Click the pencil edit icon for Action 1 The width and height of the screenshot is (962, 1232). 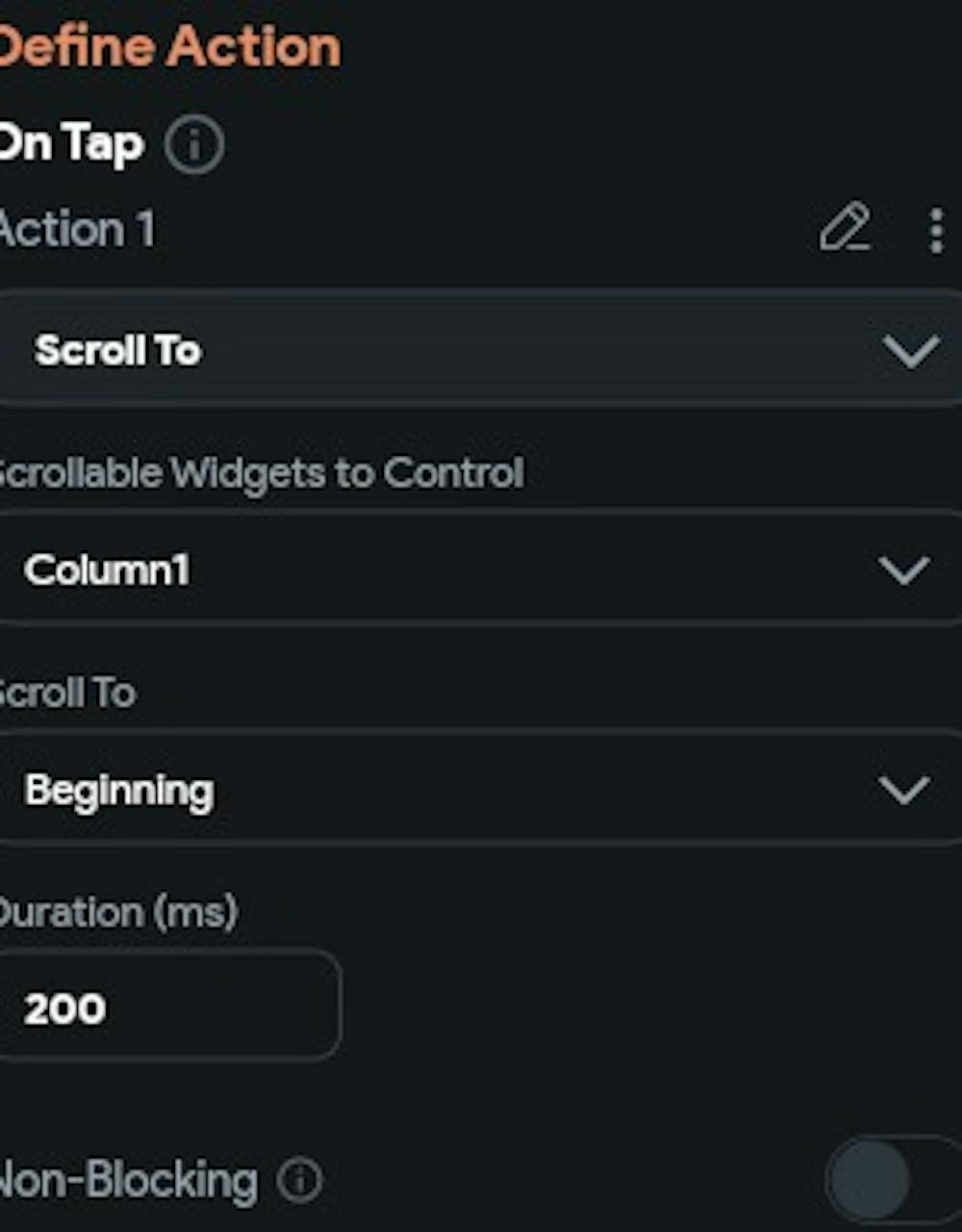(x=845, y=229)
